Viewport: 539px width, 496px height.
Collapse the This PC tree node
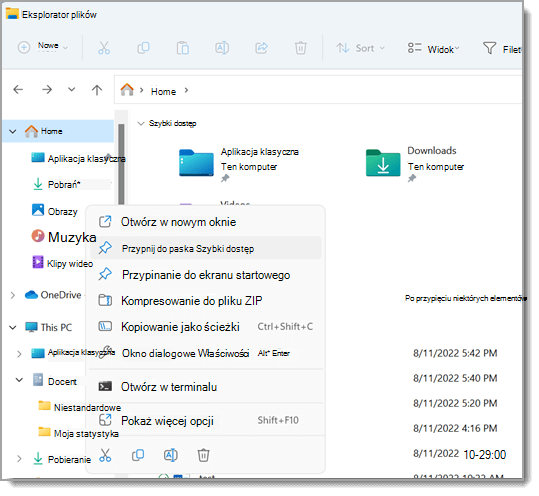click(x=13, y=327)
